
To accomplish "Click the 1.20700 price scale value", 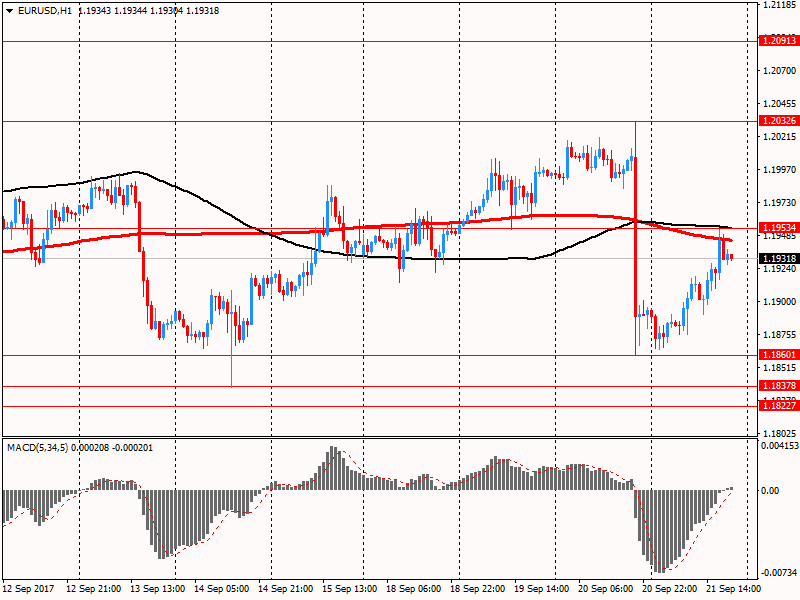I will pos(780,70).
